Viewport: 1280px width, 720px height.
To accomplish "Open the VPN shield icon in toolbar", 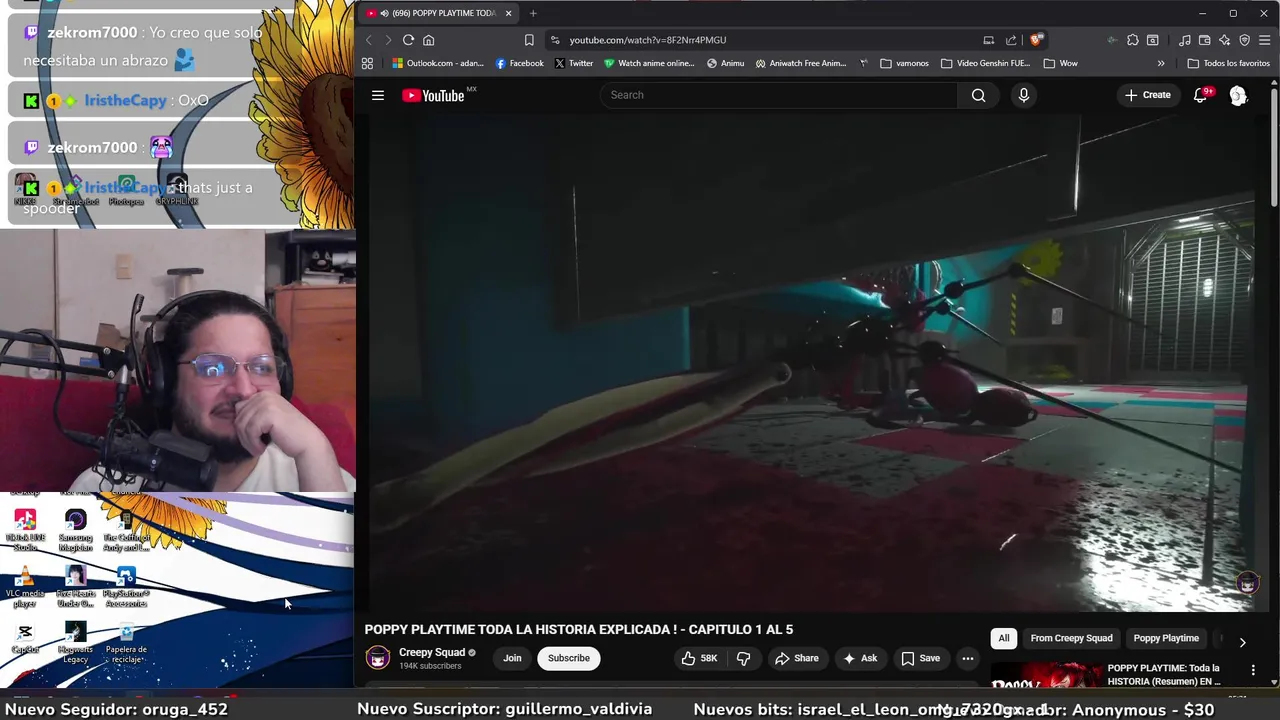I will pos(1245,40).
